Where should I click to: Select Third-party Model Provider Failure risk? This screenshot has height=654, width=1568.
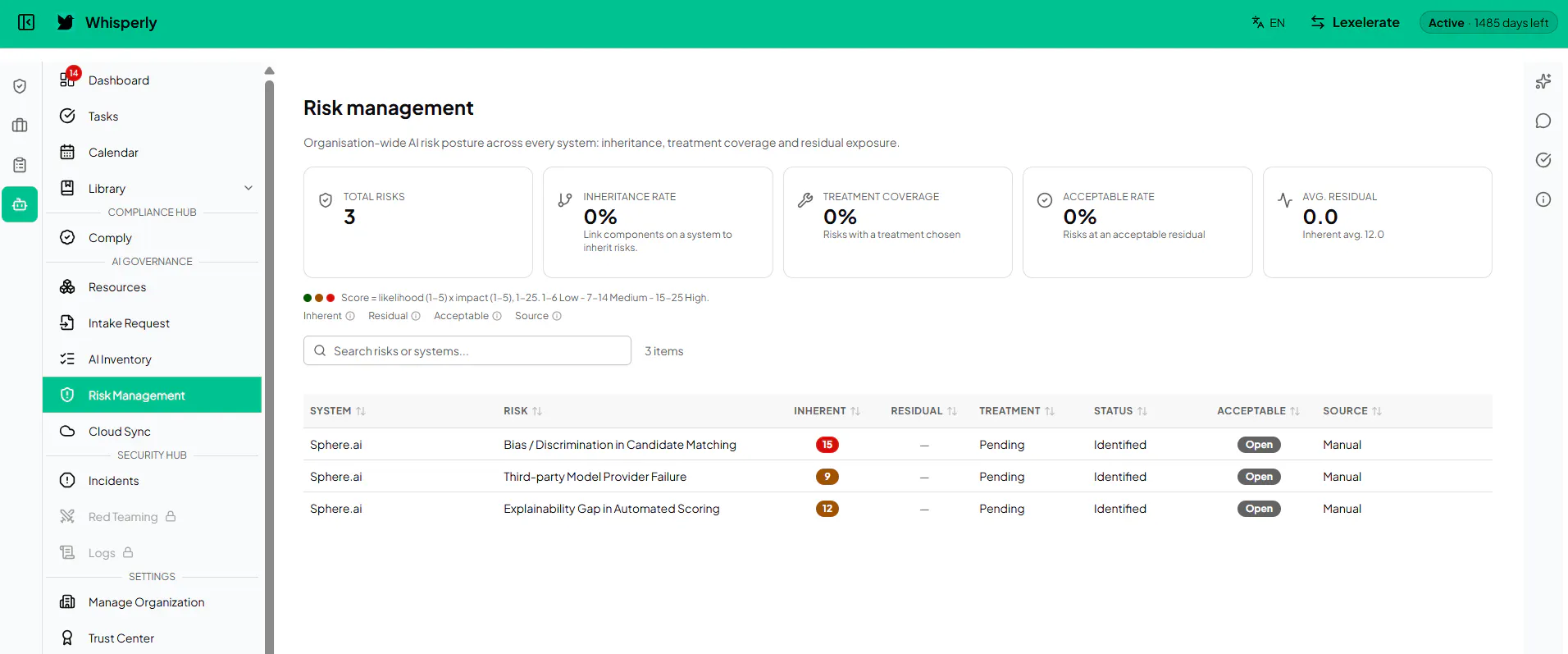coord(595,477)
